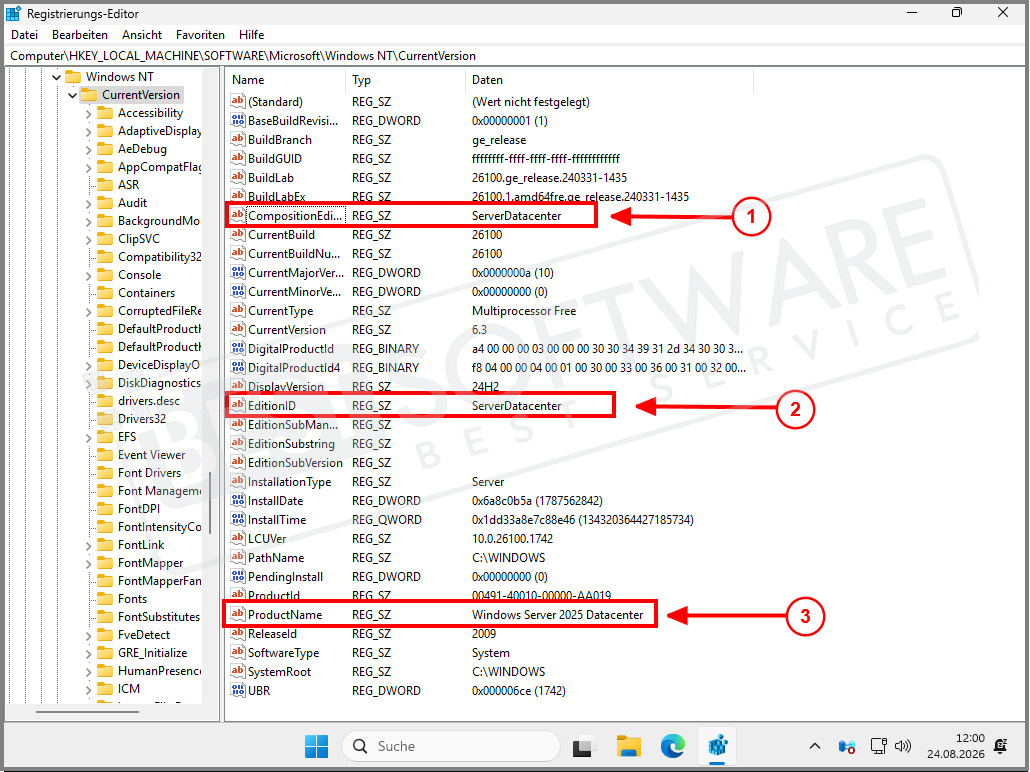Image resolution: width=1030 pixels, height=772 pixels.
Task: Expand the Accessibility key
Action: coord(89,114)
